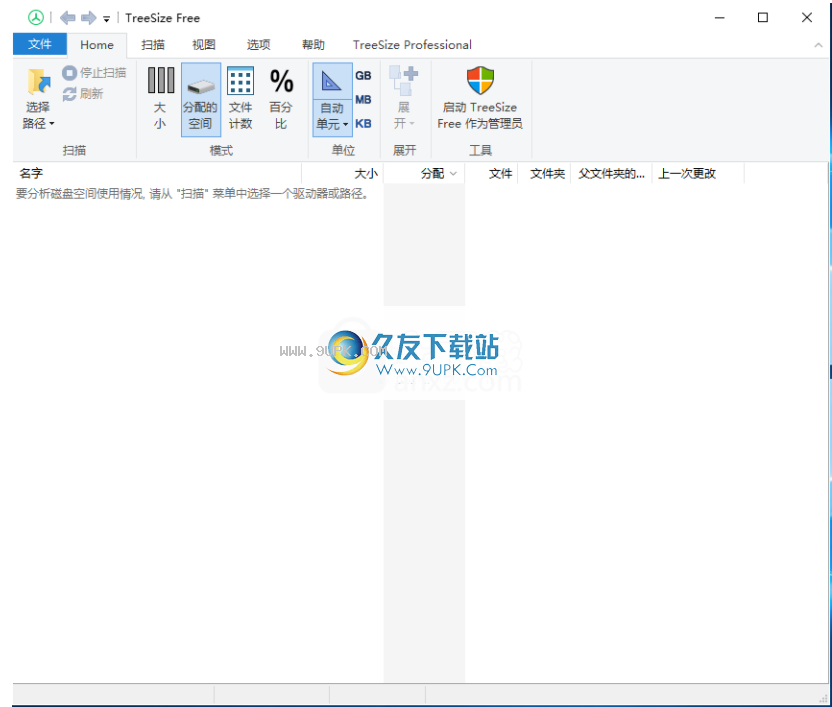Click the window resize grip in status bar
This screenshot has width=832, height=707.
click(824, 699)
